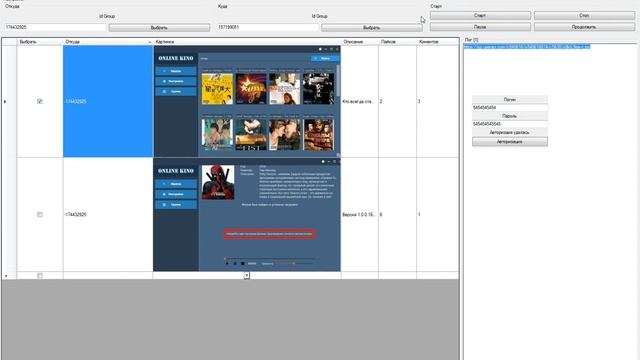Uncheck the checkbox in the first table row
640x360 pixels.
pos(40,101)
